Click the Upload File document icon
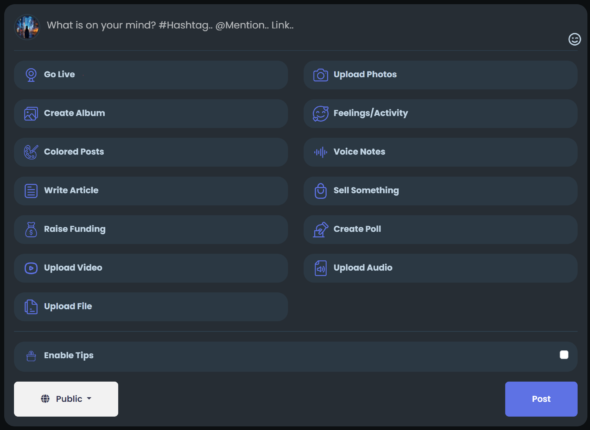The image size is (590, 430). click(31, 307)
